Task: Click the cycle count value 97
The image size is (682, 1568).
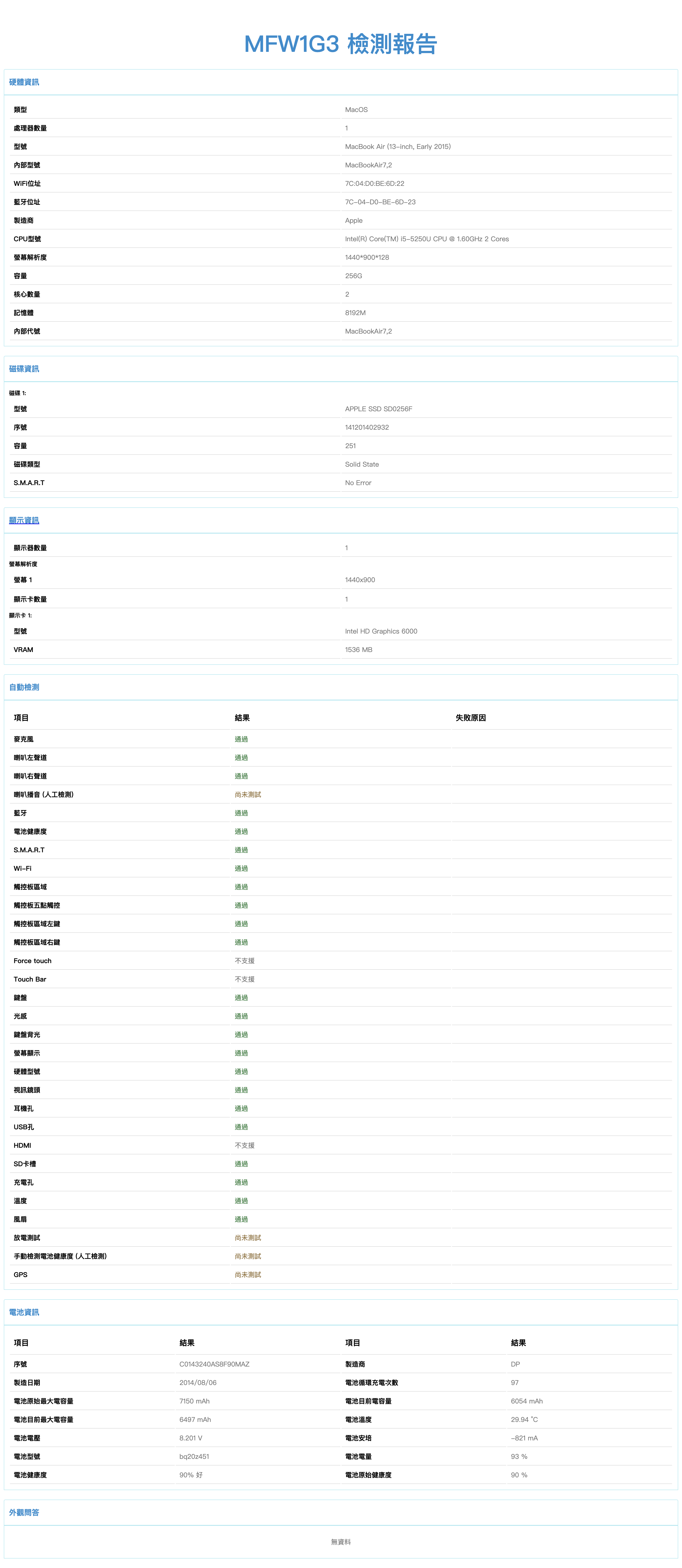Action: pos(515,1383)
